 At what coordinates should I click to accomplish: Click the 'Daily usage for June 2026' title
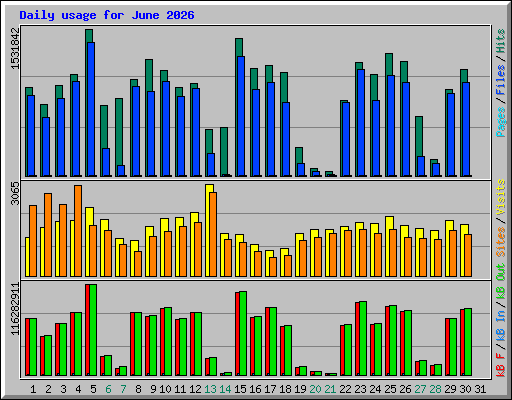pos(107,15)
